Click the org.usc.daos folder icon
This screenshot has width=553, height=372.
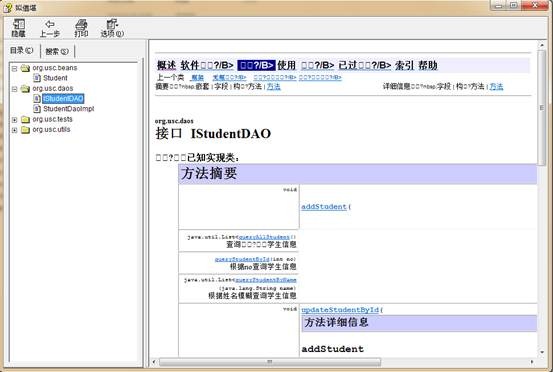25,89
